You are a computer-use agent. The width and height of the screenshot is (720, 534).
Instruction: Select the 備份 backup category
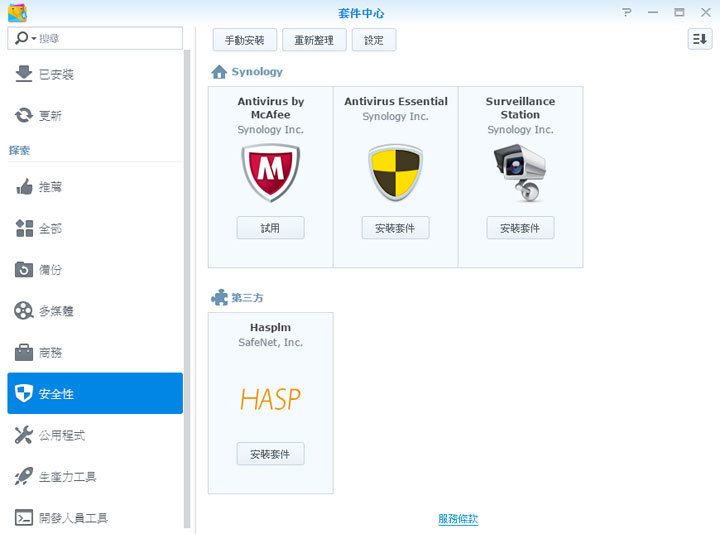[x=95, y=270]
